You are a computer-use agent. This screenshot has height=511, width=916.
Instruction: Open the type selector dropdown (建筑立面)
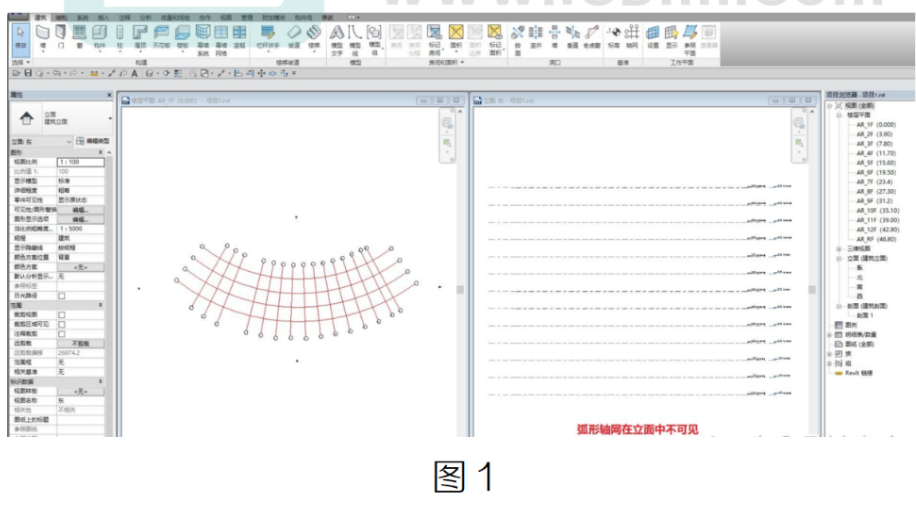(x=110, y=119)
